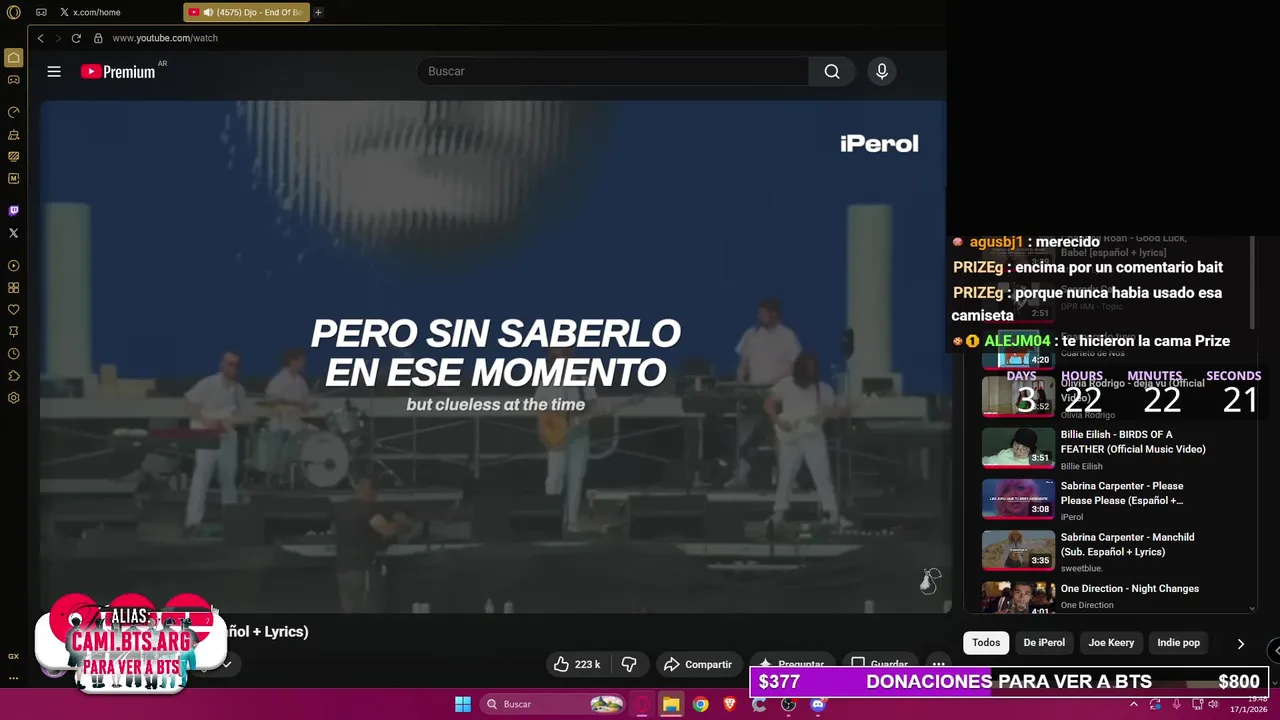Screen dimensions: 1280x720
Task: Open the tab icon beside the Opera logo
Action: (41, 12)
